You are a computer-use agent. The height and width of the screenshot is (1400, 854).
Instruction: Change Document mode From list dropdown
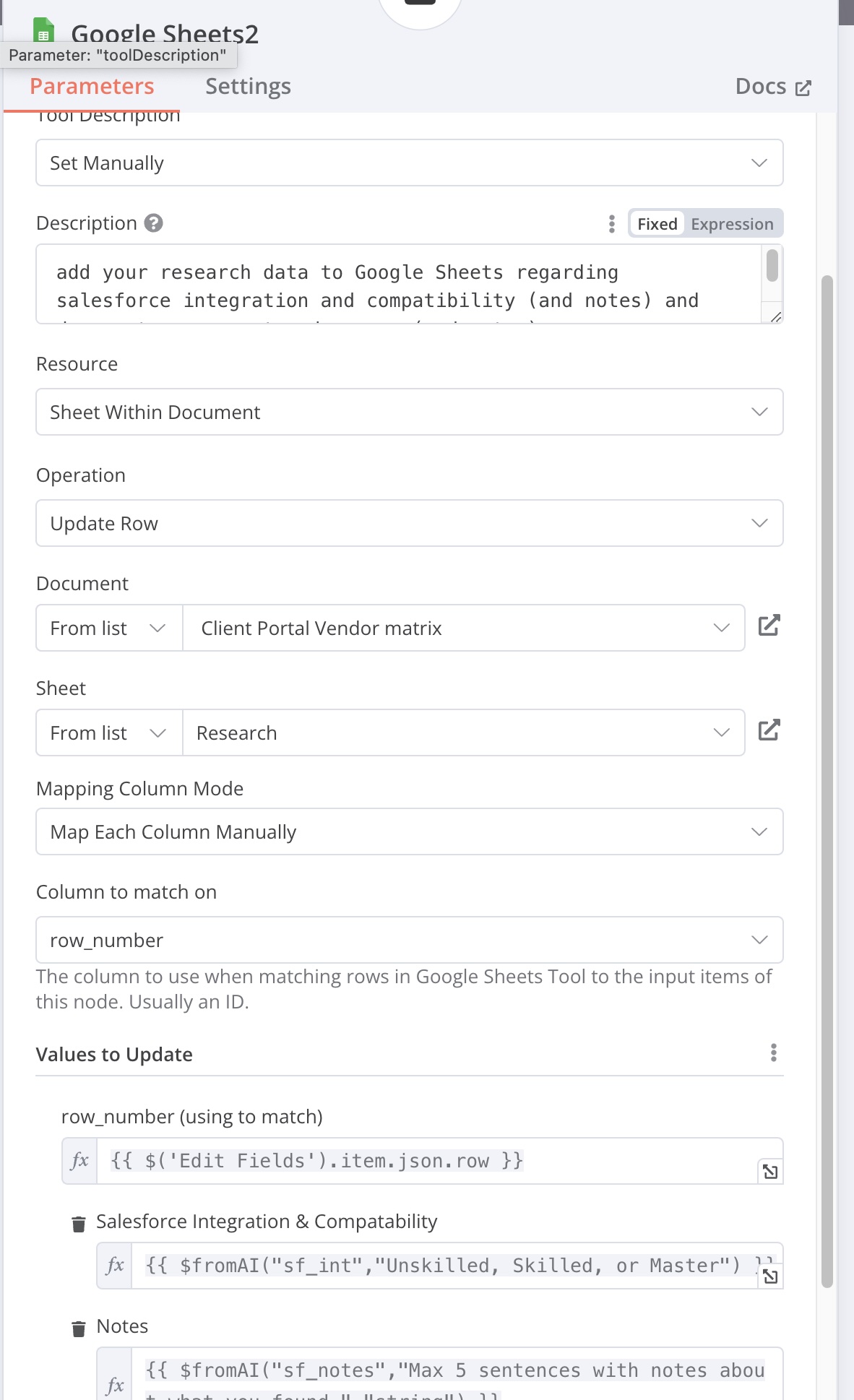[109, 628]
